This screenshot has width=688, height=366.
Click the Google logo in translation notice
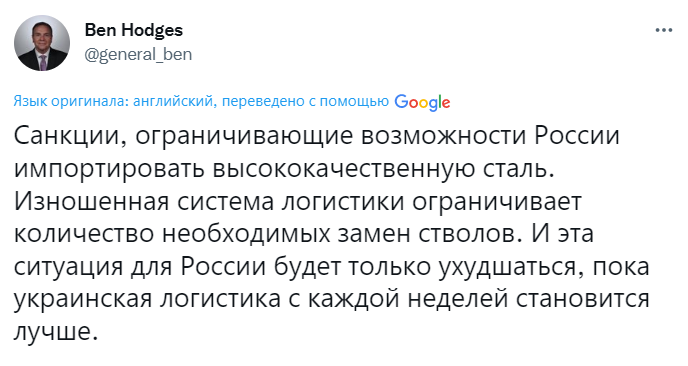click(422, 102)
